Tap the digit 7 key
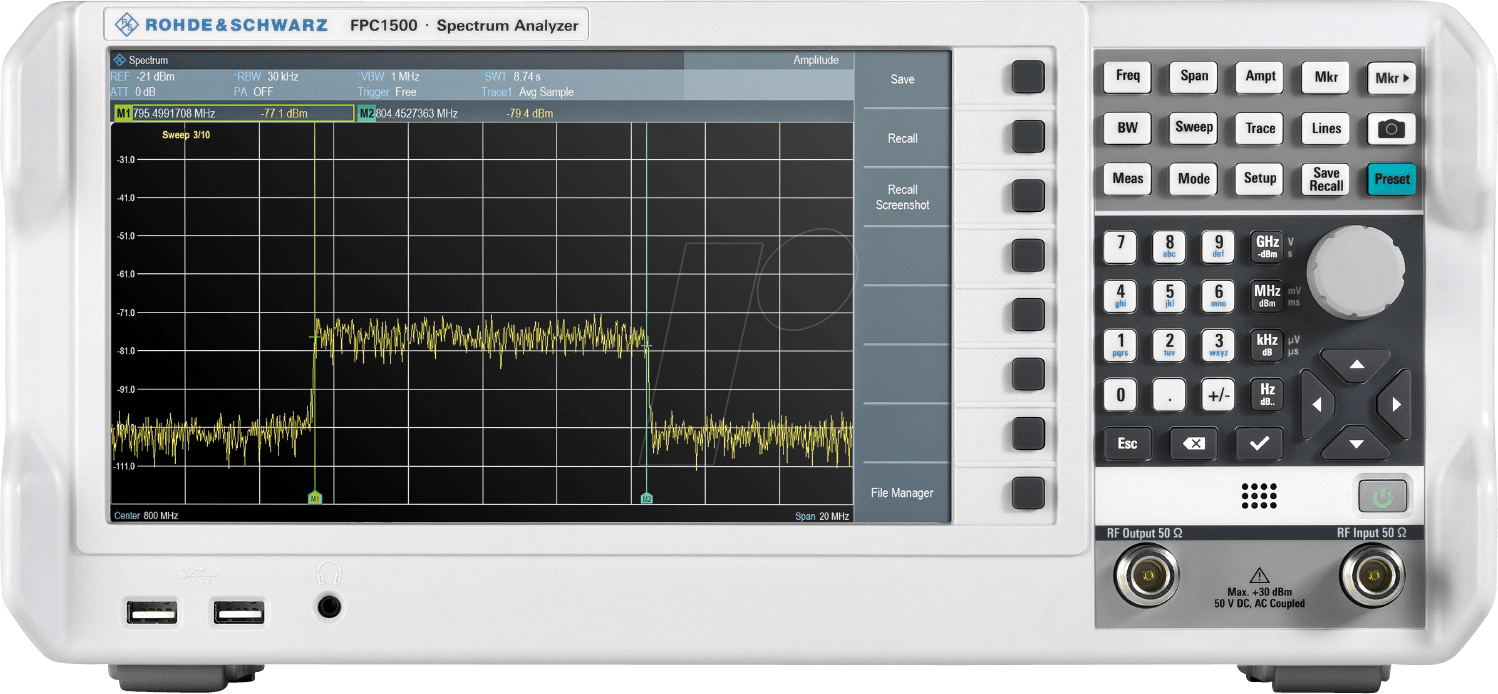The image size is (1498, 694). point(1120,246)
